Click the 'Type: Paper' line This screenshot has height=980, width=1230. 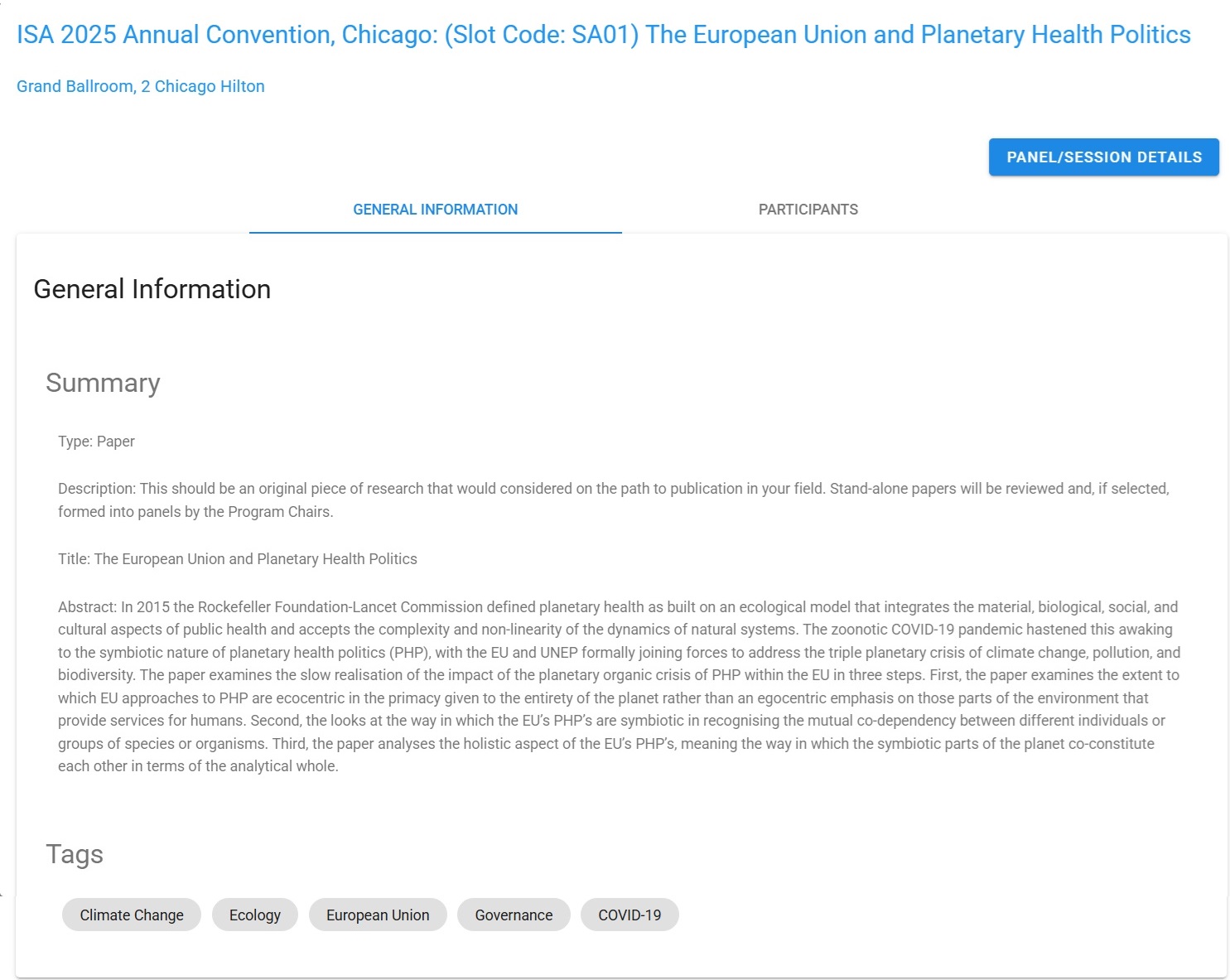(96, 442)
